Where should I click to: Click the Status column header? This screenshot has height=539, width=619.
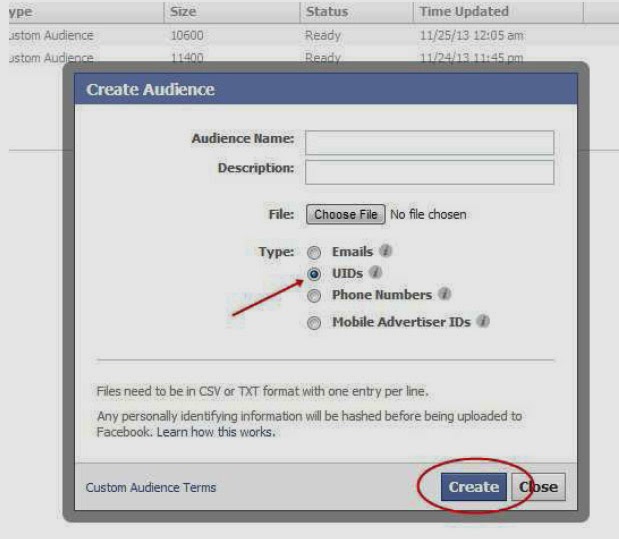click(x=327, y=12)
